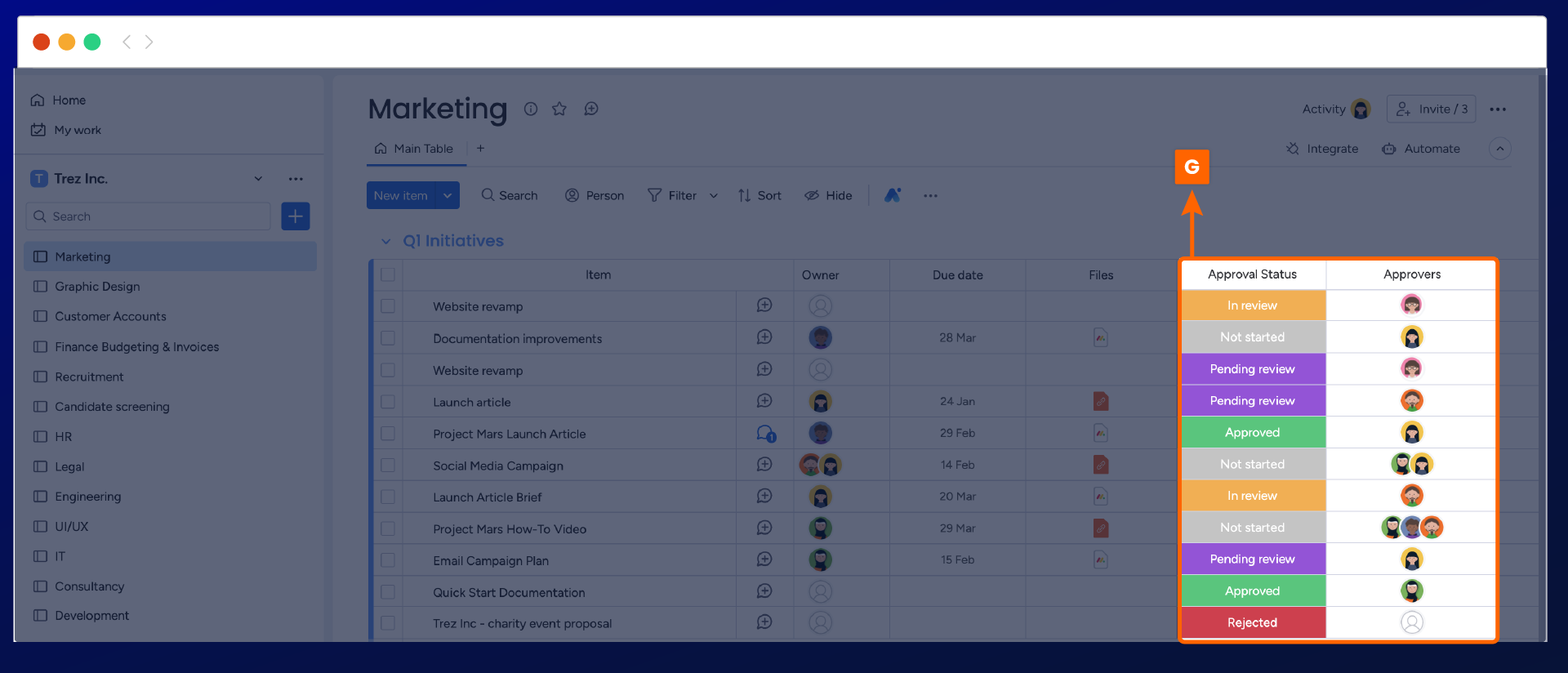Open board discussion icon beside the title
Screen dimensions: 1568x673
pos(591,109)
